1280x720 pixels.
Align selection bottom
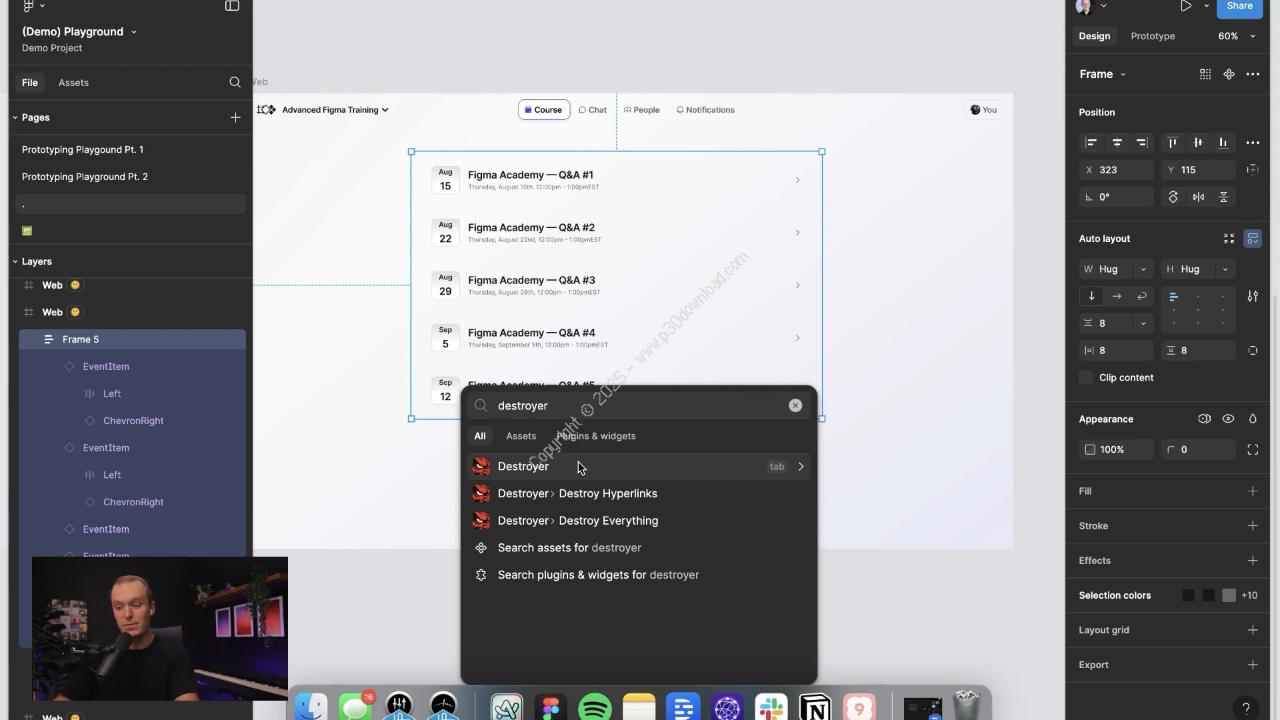(x=1222, y=142)
